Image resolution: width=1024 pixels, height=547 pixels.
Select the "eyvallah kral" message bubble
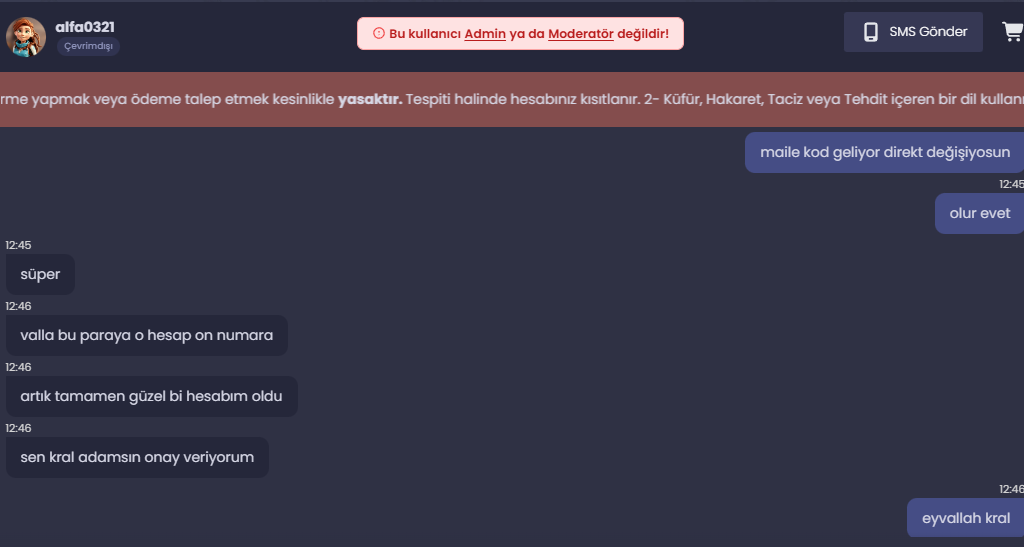pos(965,518)
